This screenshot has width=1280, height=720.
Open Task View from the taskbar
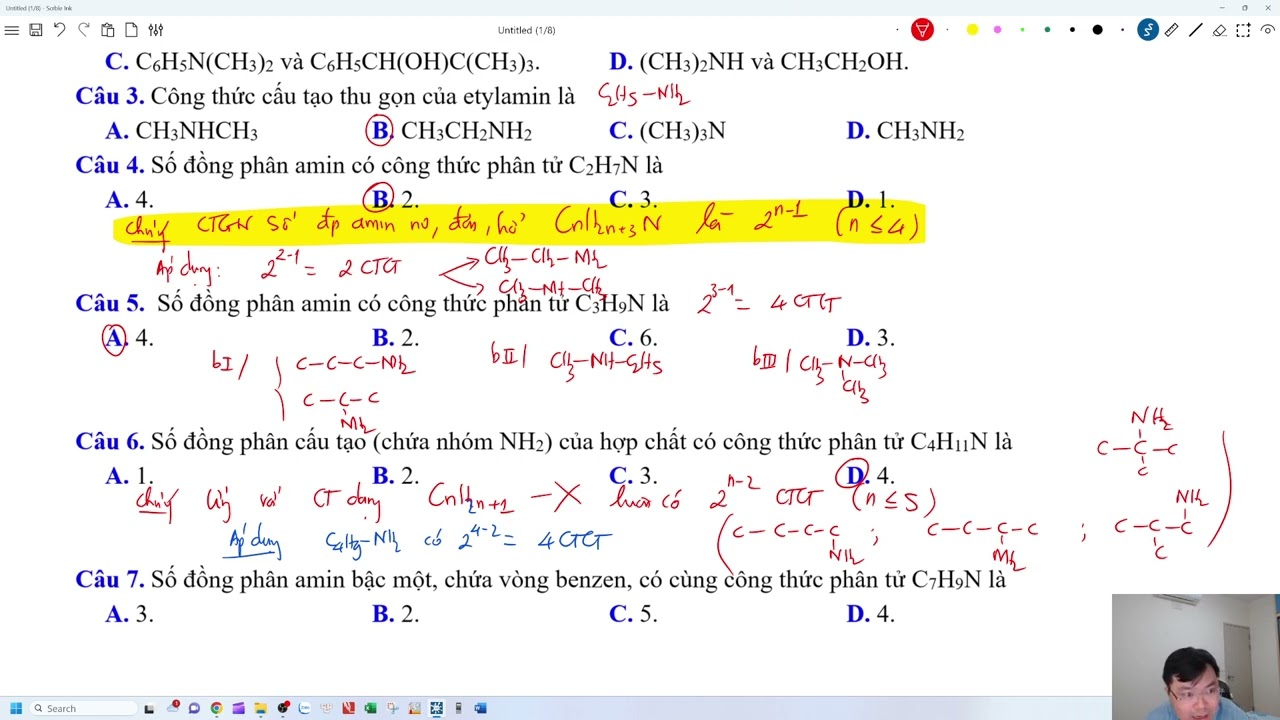click(149, 708)
